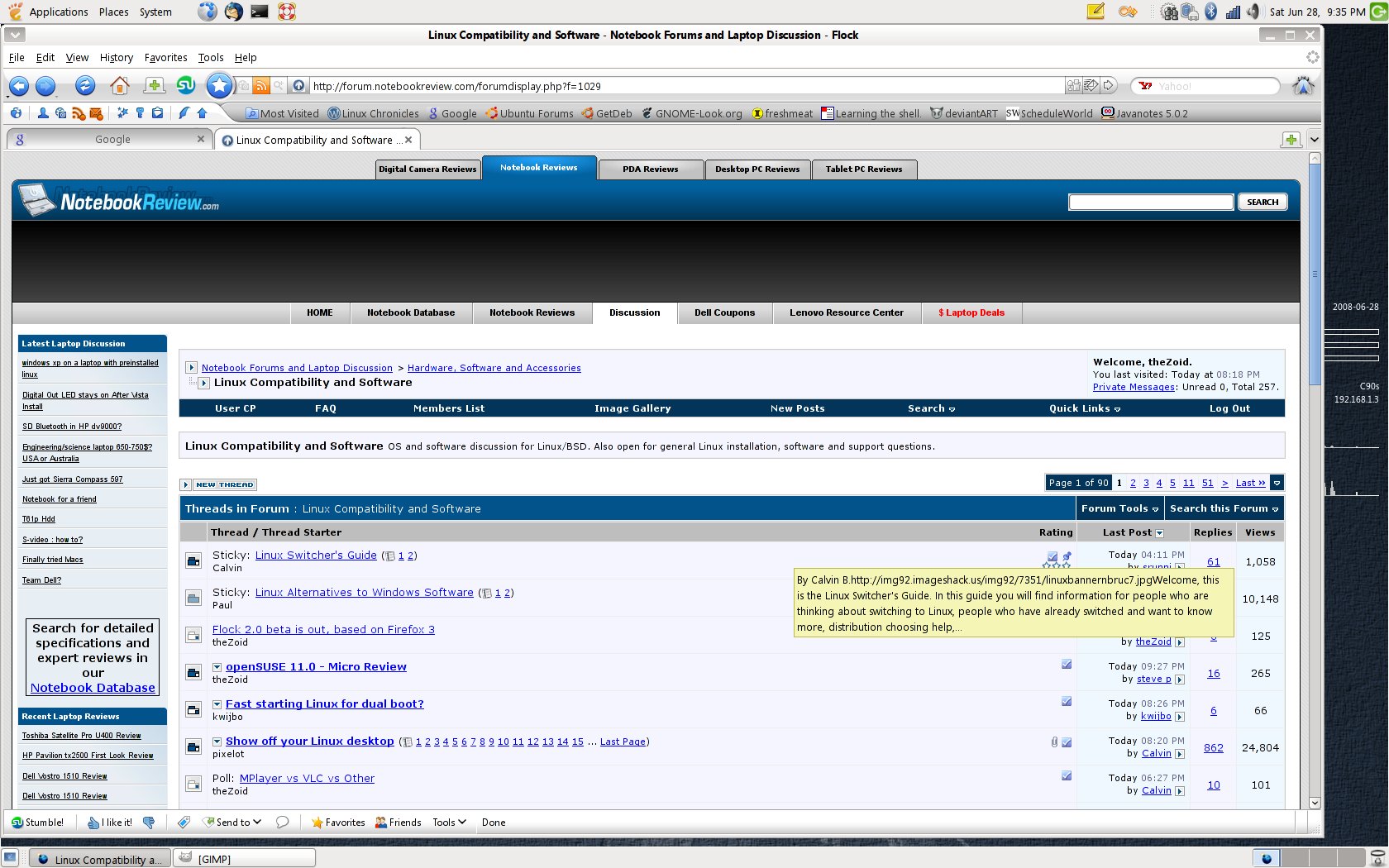Click the Bluetooth tray icon
This screenshot has width=1389, height=868.
coord(1211,12)
